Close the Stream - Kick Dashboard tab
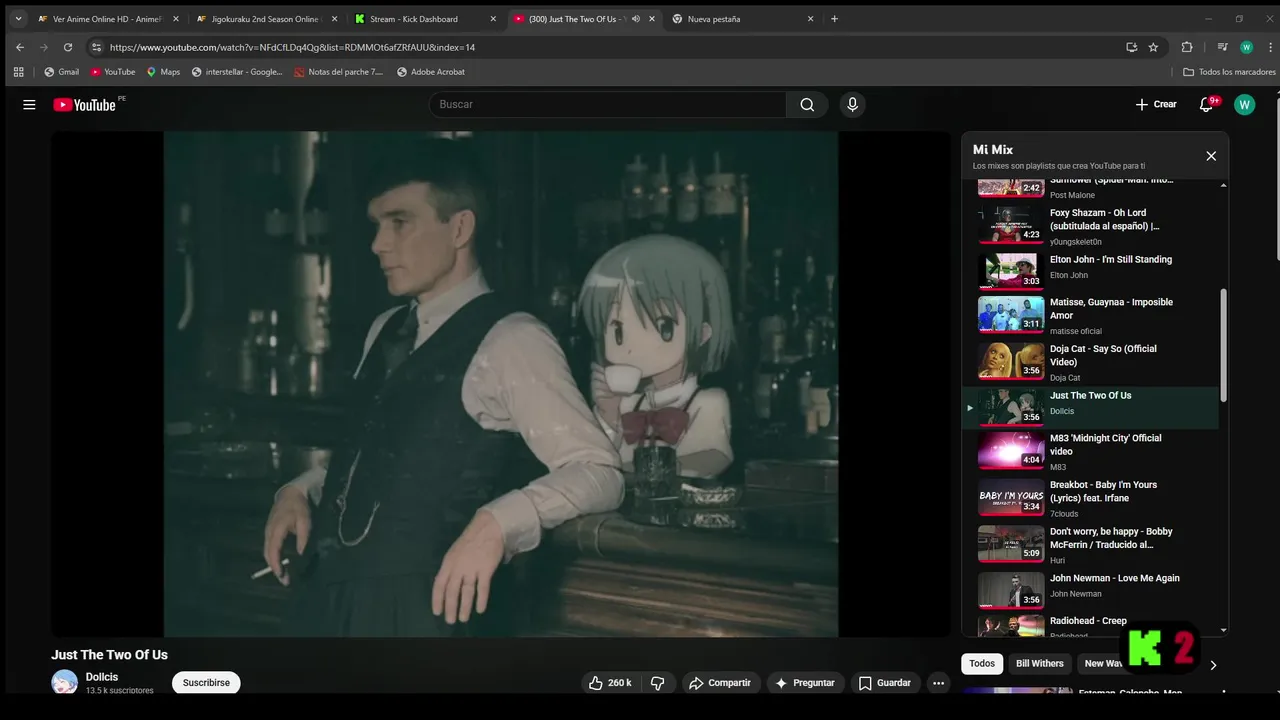Viewport: 1280px width, 720px height. (493, 19)
